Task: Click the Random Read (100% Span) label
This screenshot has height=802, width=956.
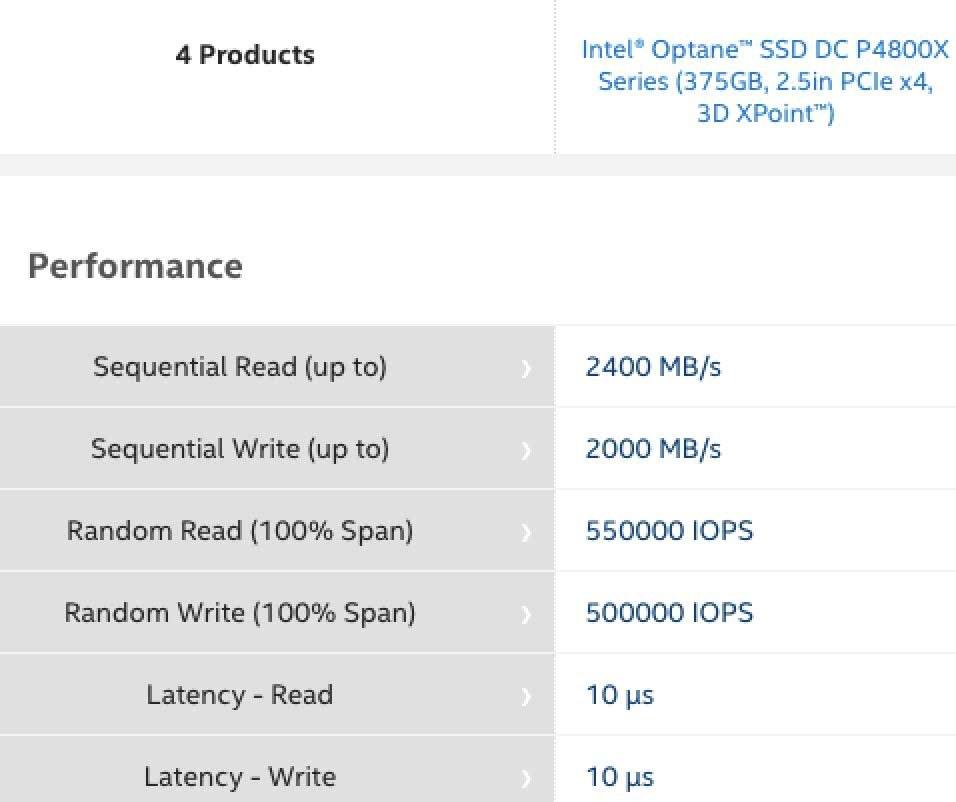Action: (240, 531)
